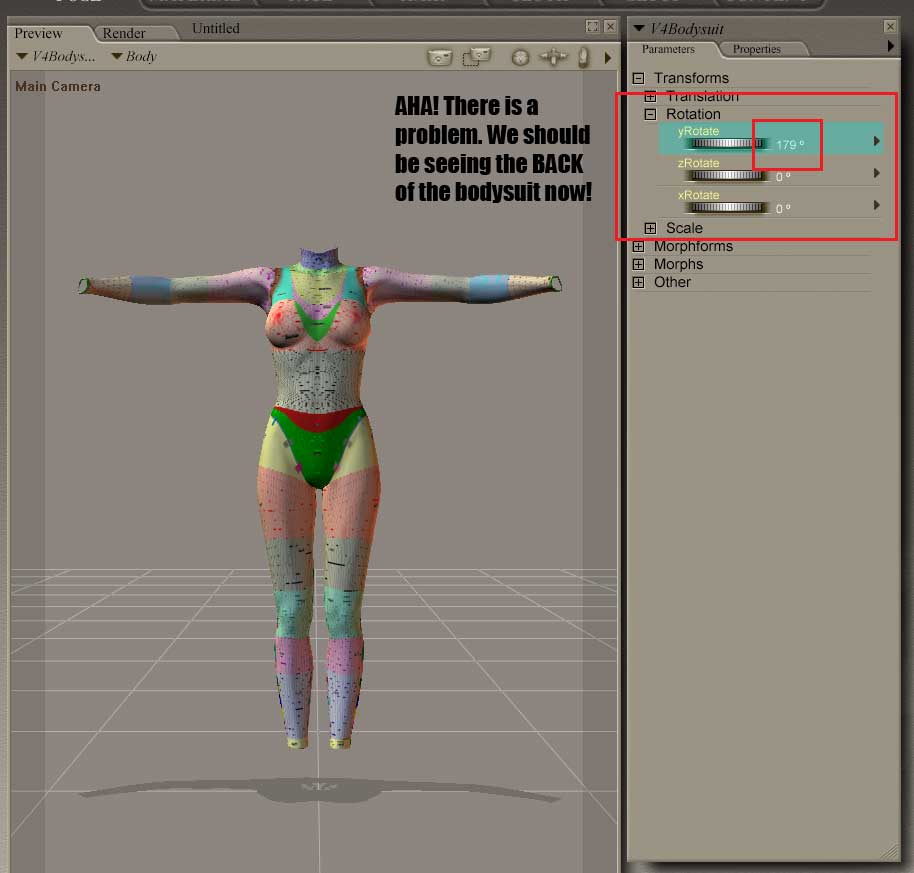Screen dimensions: 914x873
Task: Expand the Scale group
Action: pos(650,229)
